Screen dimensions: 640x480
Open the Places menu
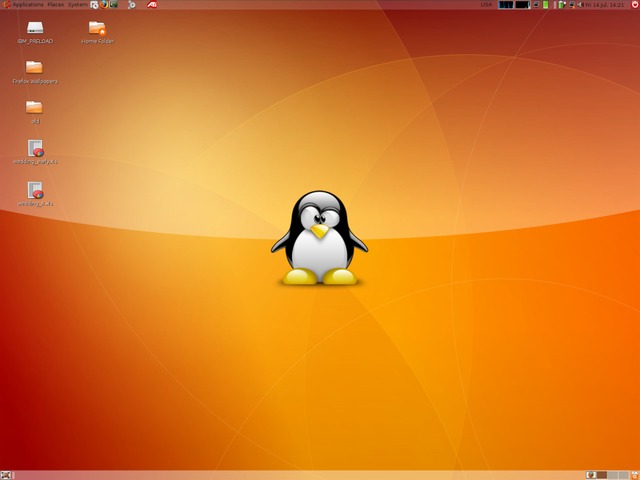[56, 5]
